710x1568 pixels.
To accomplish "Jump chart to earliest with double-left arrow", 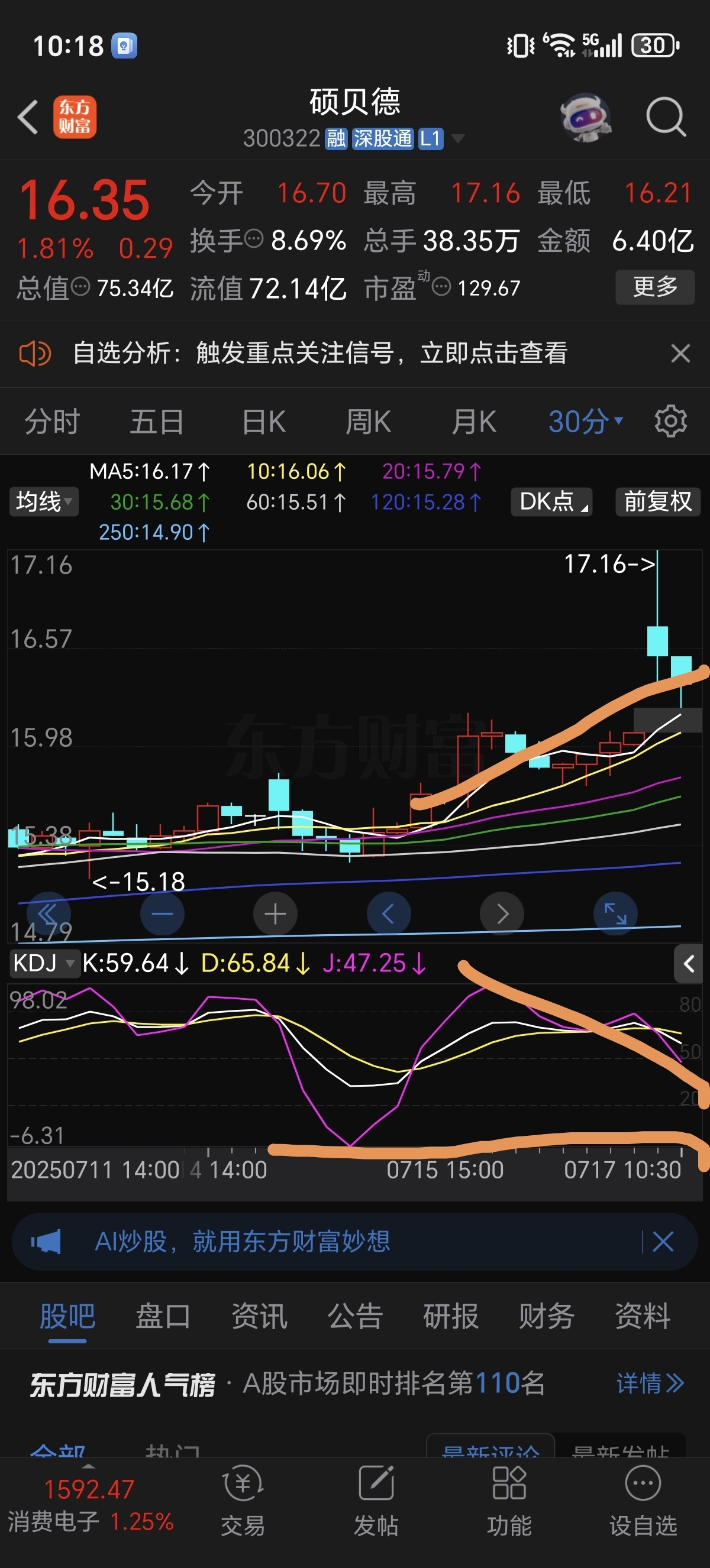I will pyautogui.click(x=48, y=913).
